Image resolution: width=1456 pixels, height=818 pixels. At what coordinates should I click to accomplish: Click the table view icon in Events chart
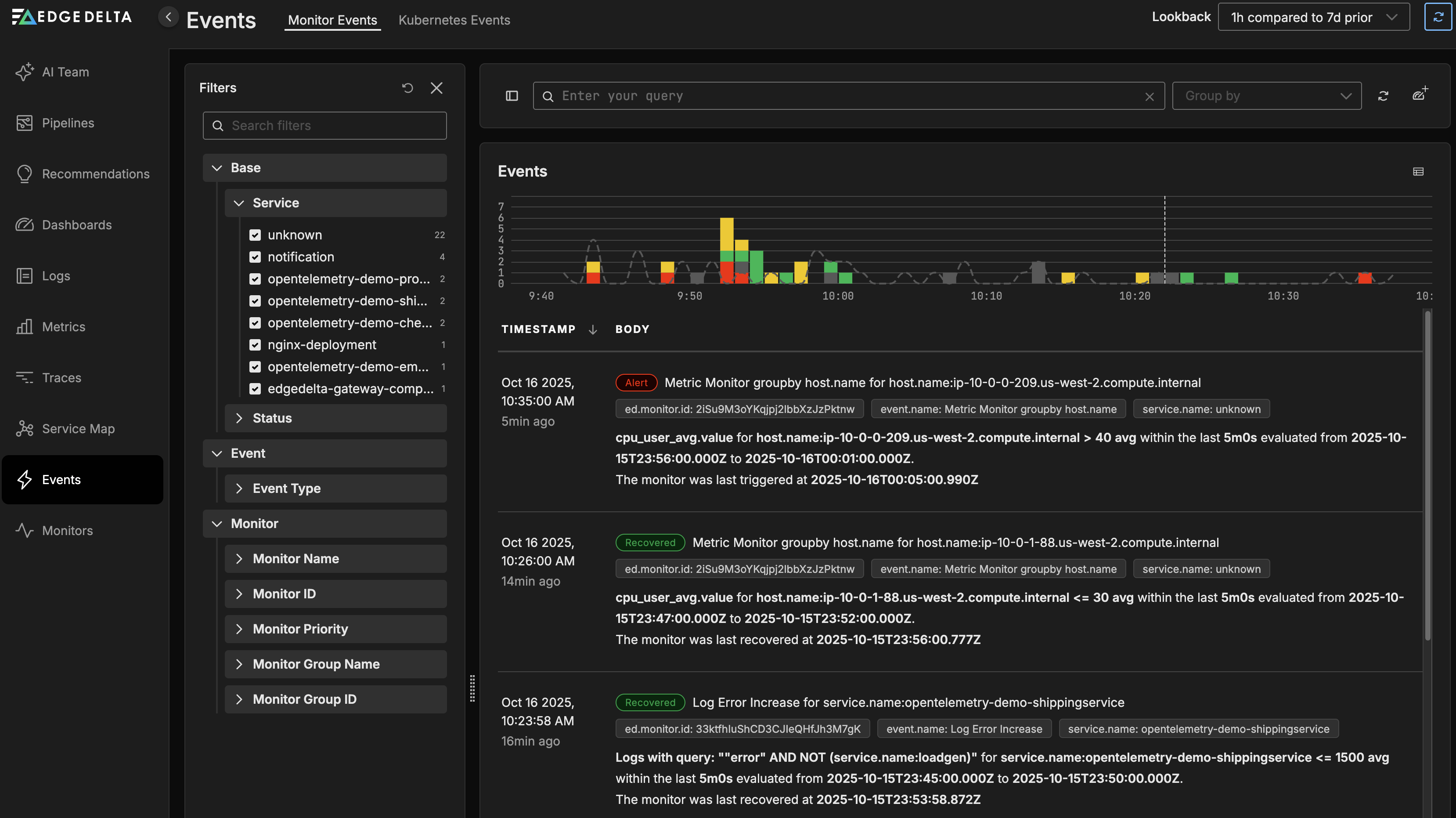point(1418,171)
